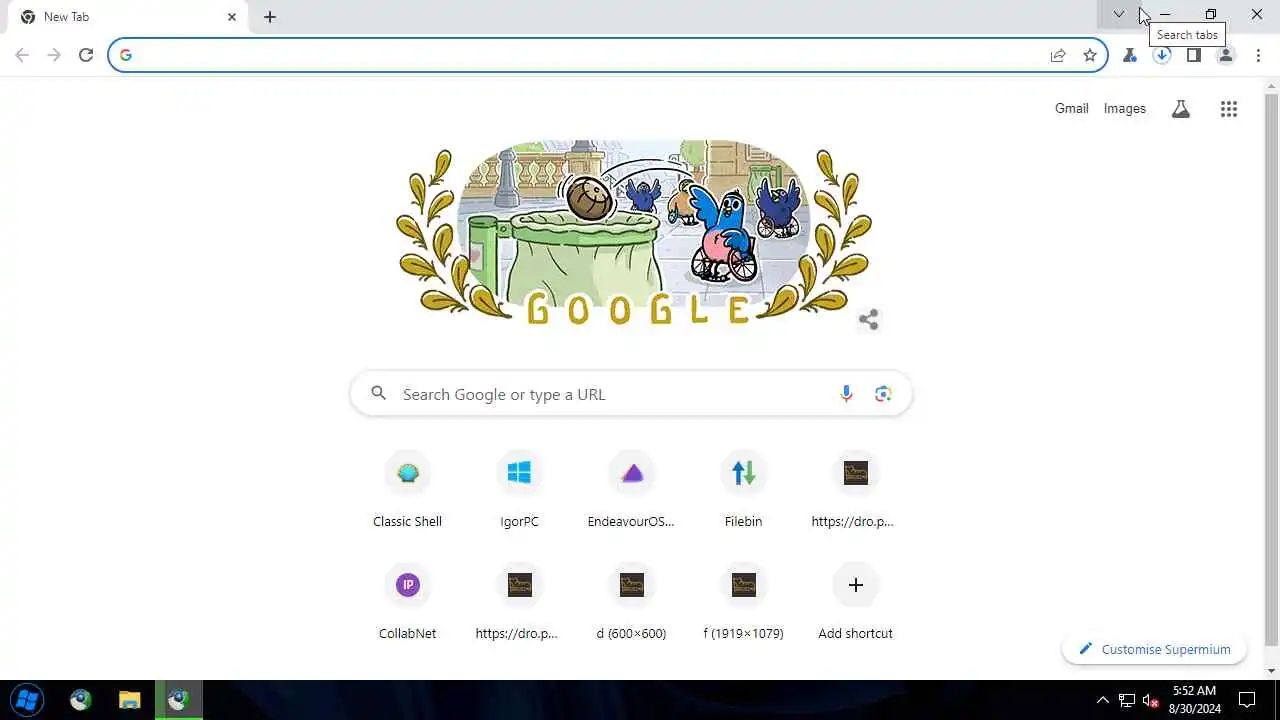The width and height of the screenshot is (1280, 720).
Task: Open the downloads toolbar icon
Action: pos(1162,55)
